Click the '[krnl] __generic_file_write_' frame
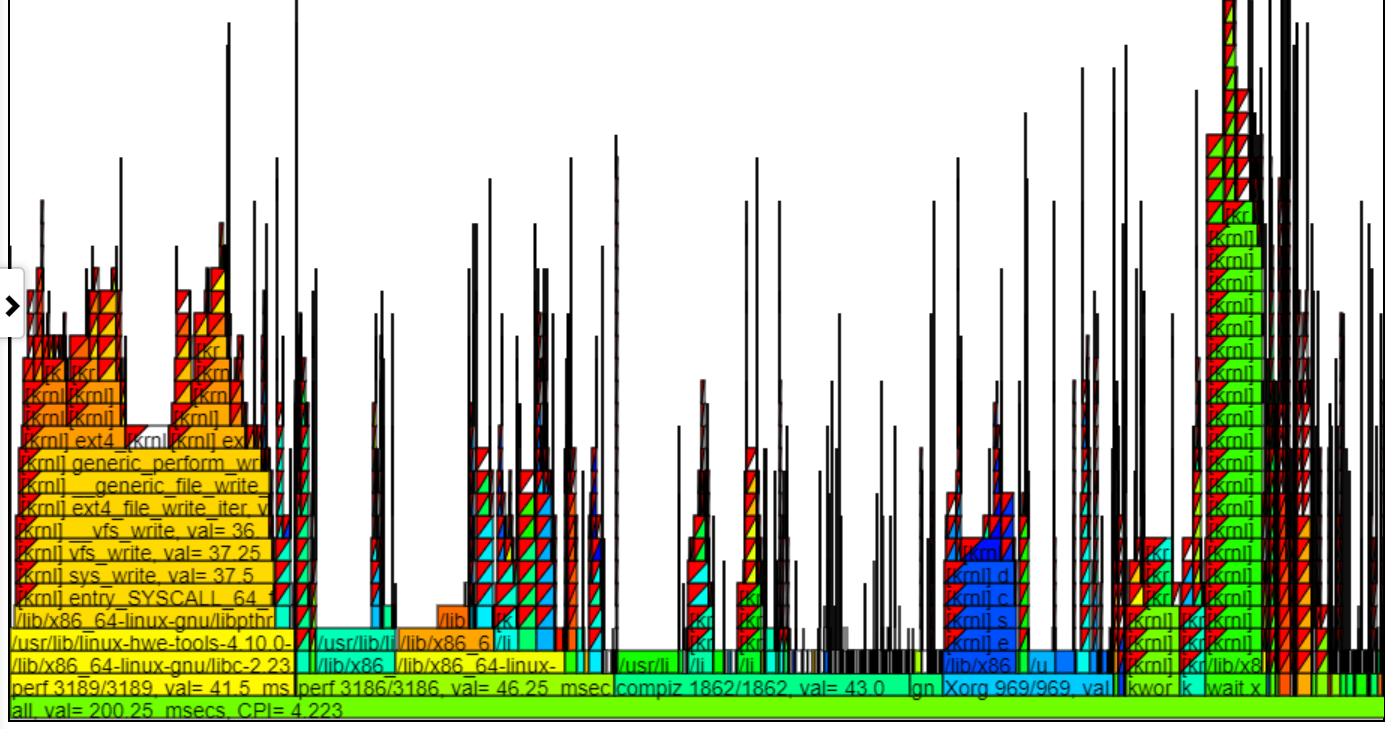Viewport: 1388px width, 729px height. [x=145, y=484]
